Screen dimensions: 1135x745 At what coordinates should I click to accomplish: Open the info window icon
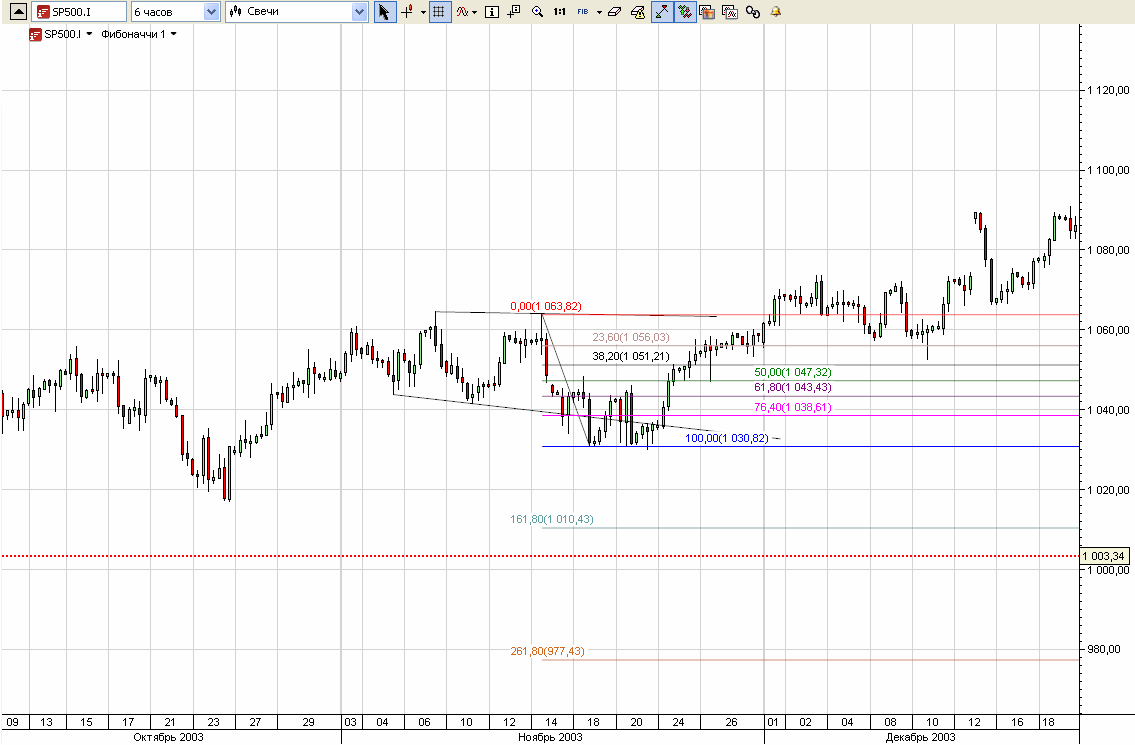pos(491,12)
